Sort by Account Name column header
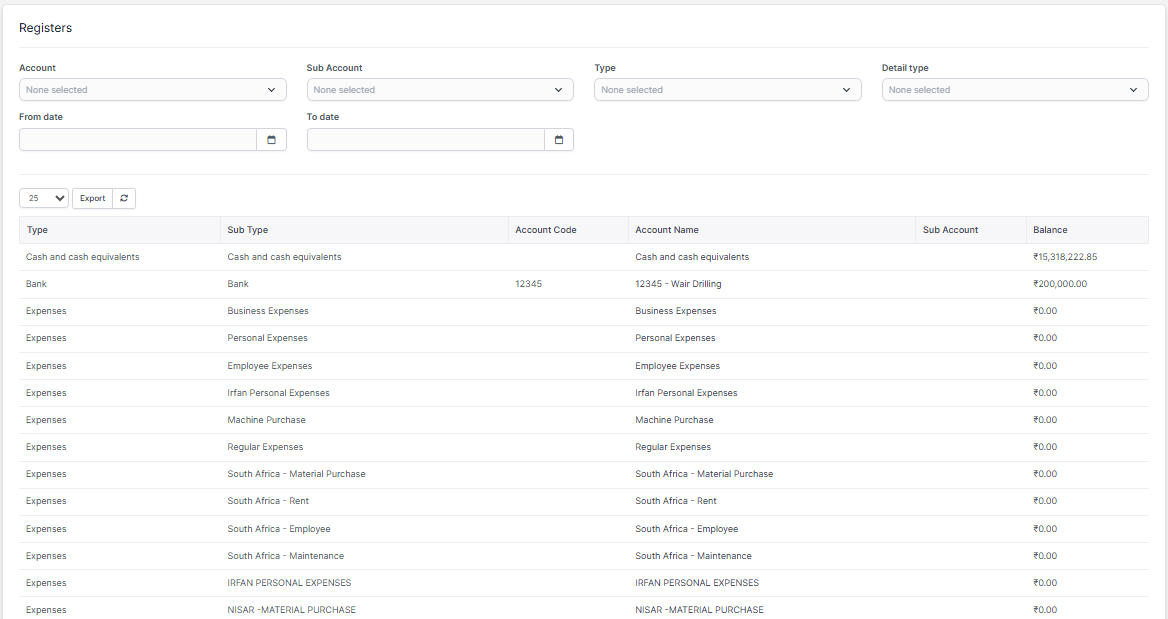Image resolution: width=1168 pixels, height=619 pixels. tap(666, 230)
